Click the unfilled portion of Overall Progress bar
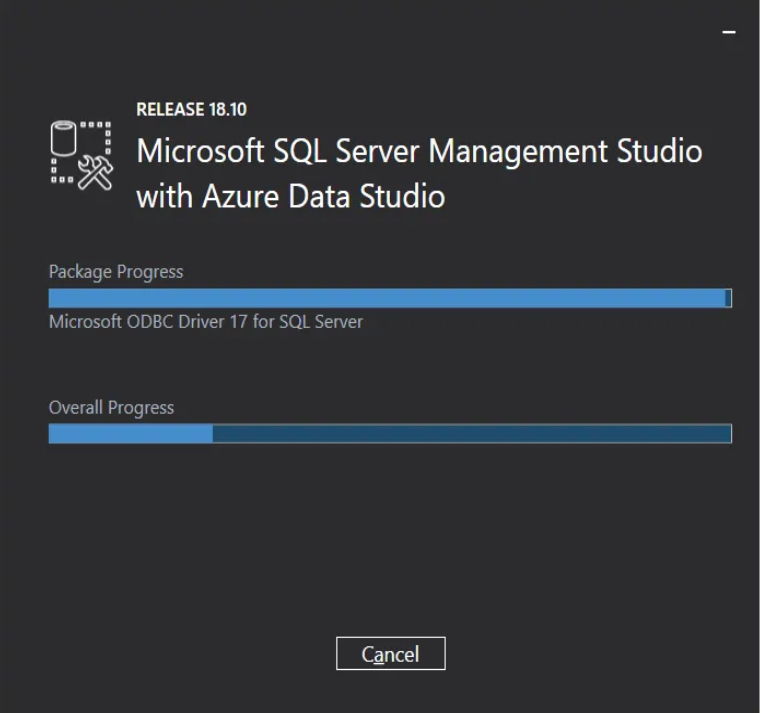 (470, 434)
